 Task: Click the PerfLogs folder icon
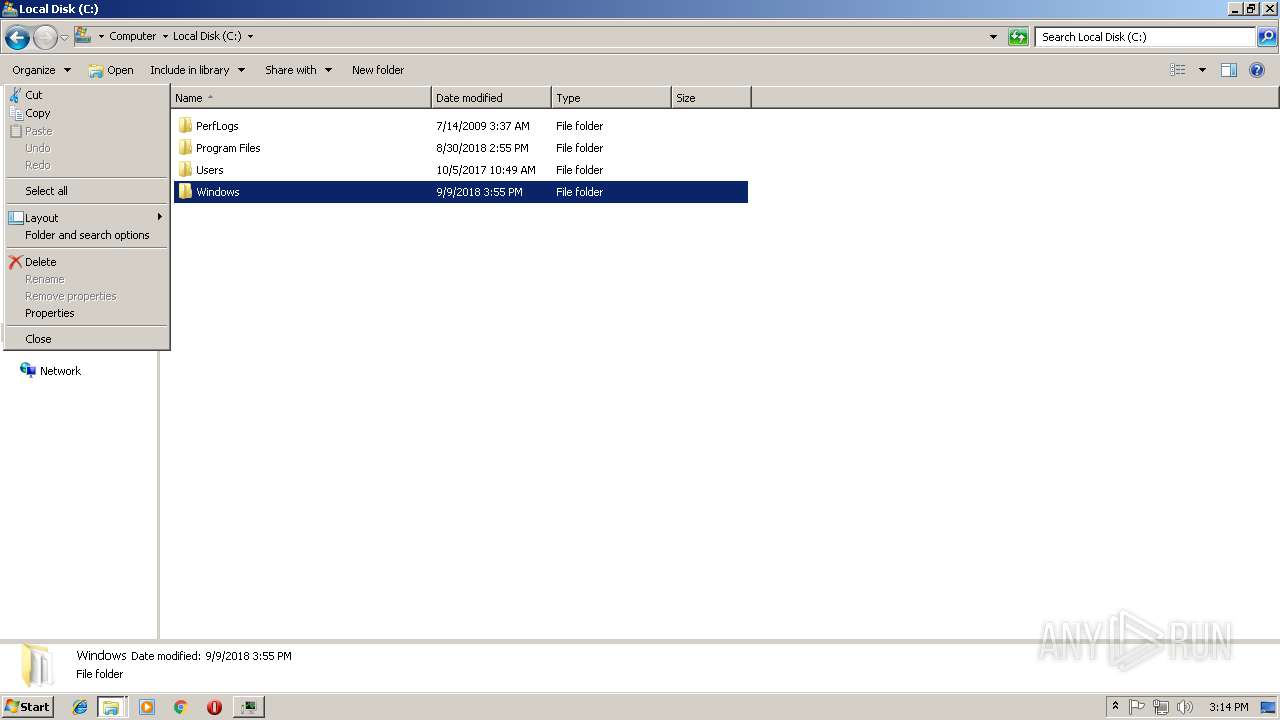(185, 126)
